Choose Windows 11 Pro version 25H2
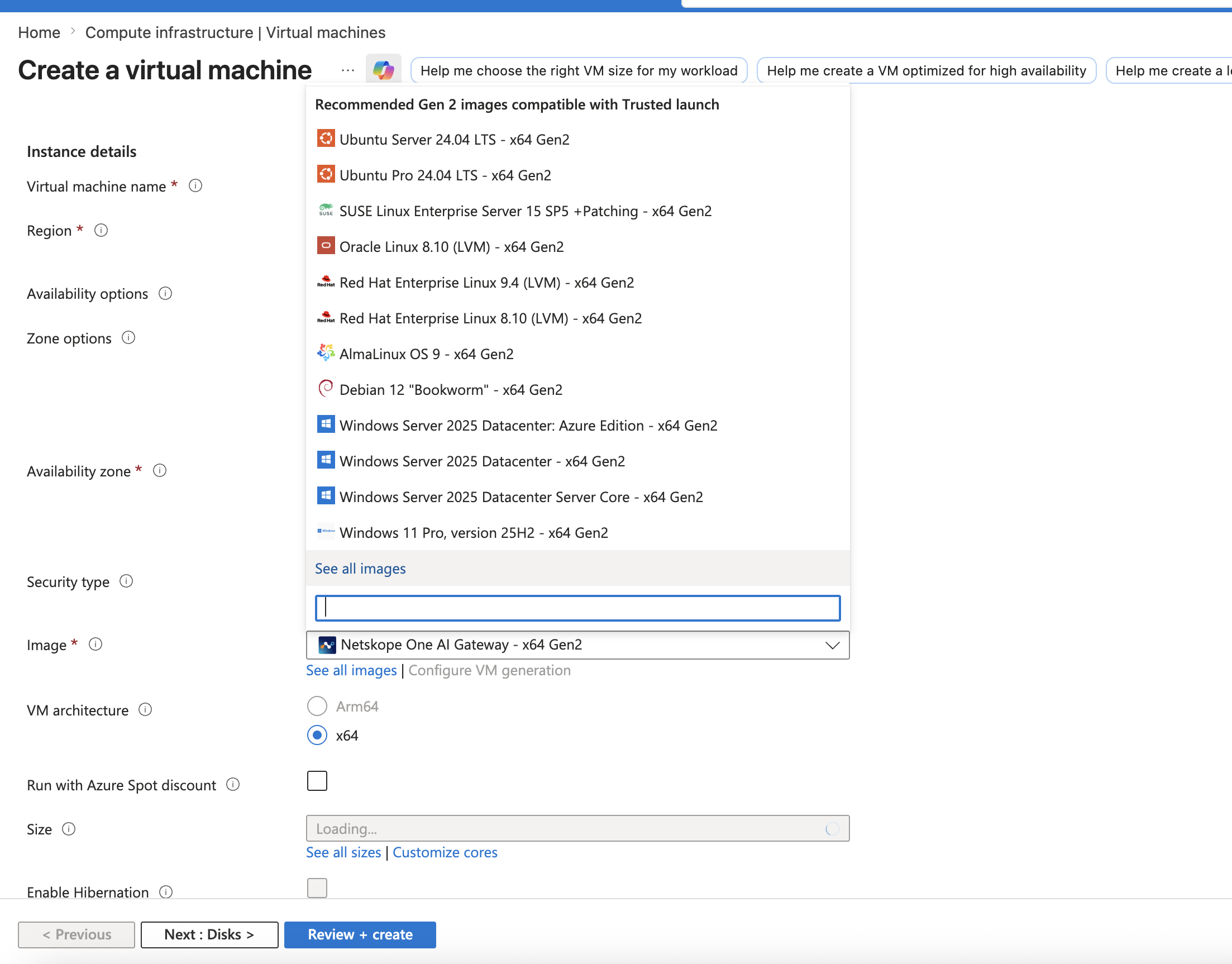 click(577, 533)
